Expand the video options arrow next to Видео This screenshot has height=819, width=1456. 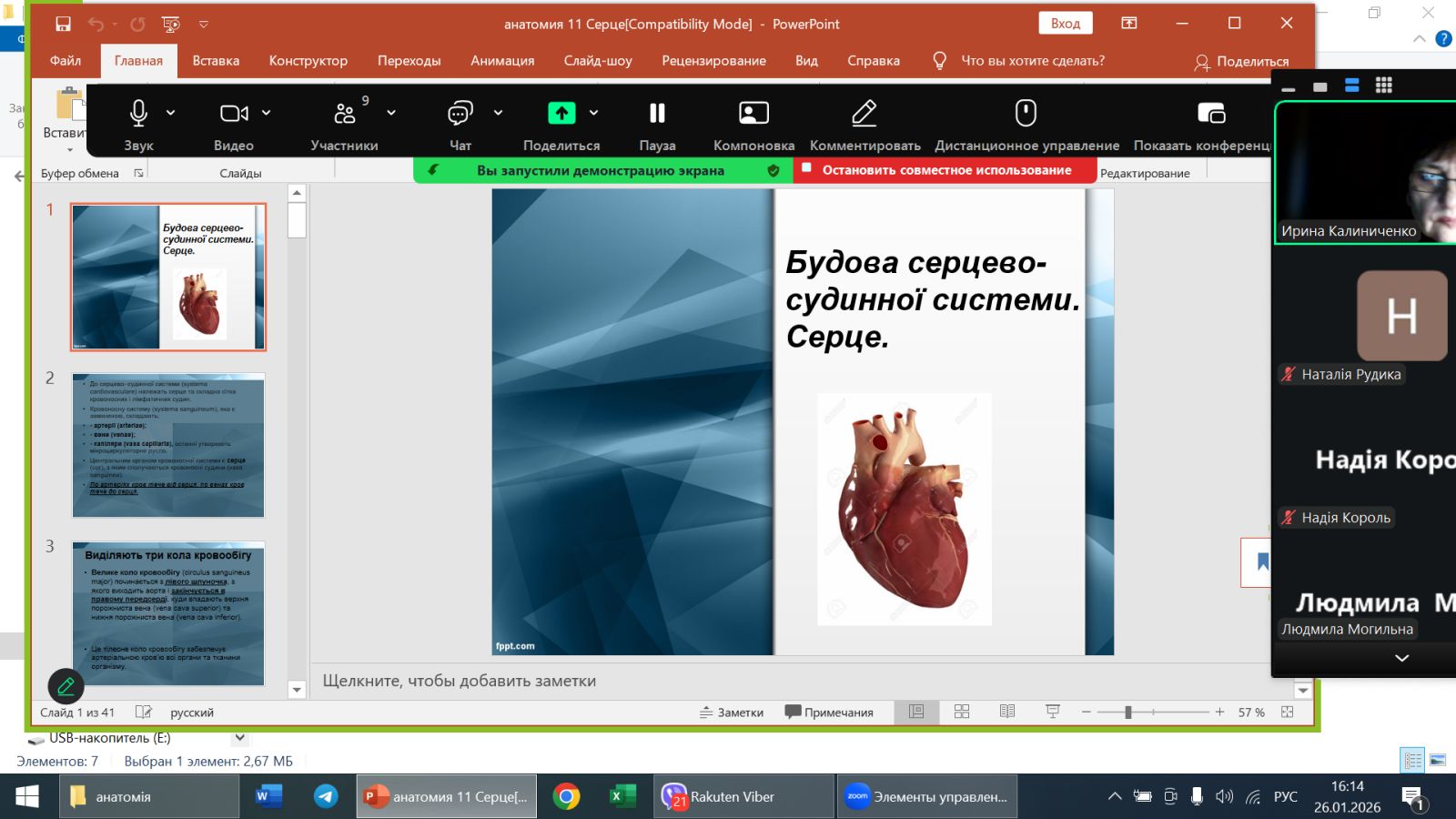click(x=267, y=113)
